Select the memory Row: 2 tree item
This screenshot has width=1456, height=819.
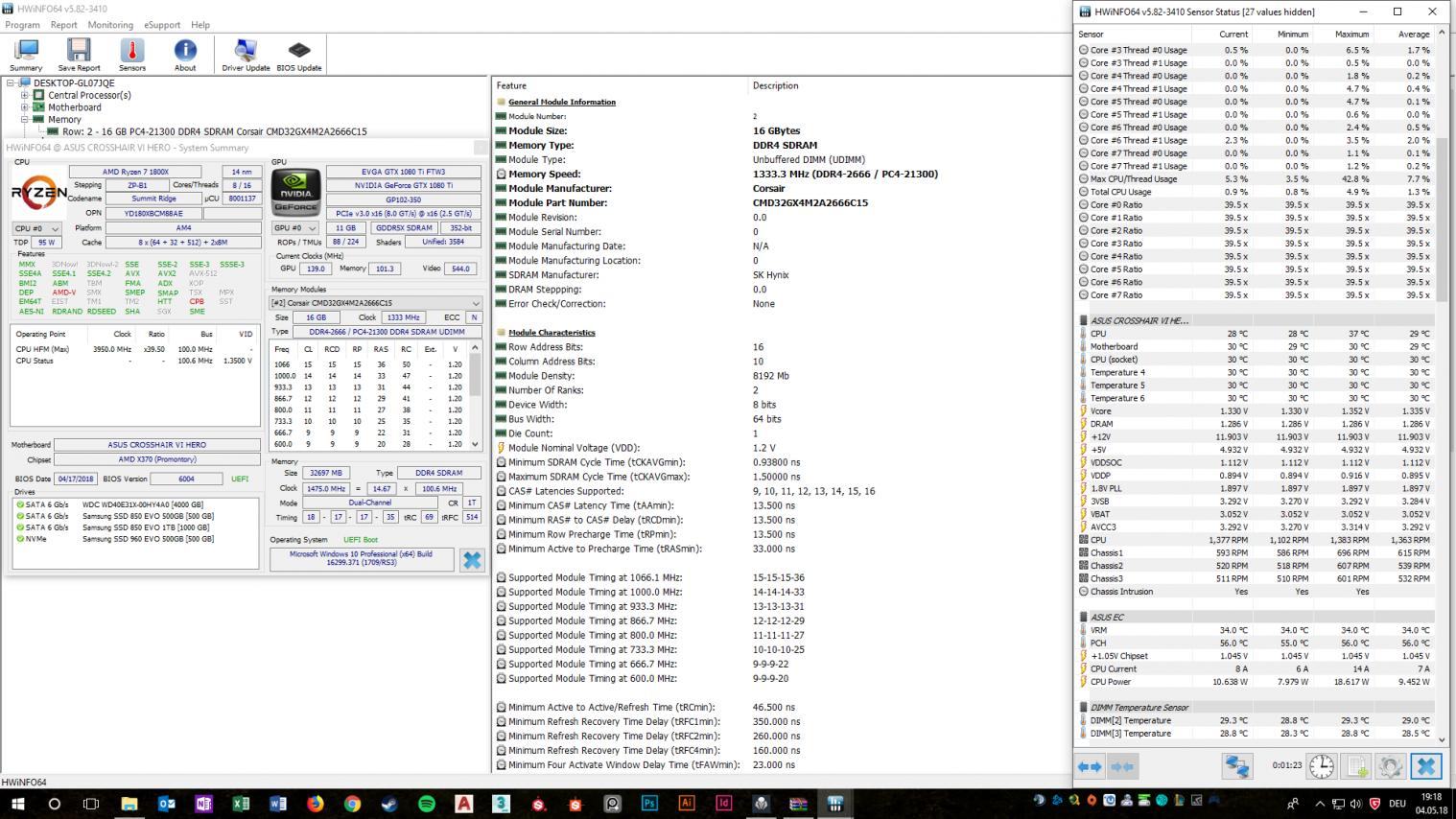[215, 132]
